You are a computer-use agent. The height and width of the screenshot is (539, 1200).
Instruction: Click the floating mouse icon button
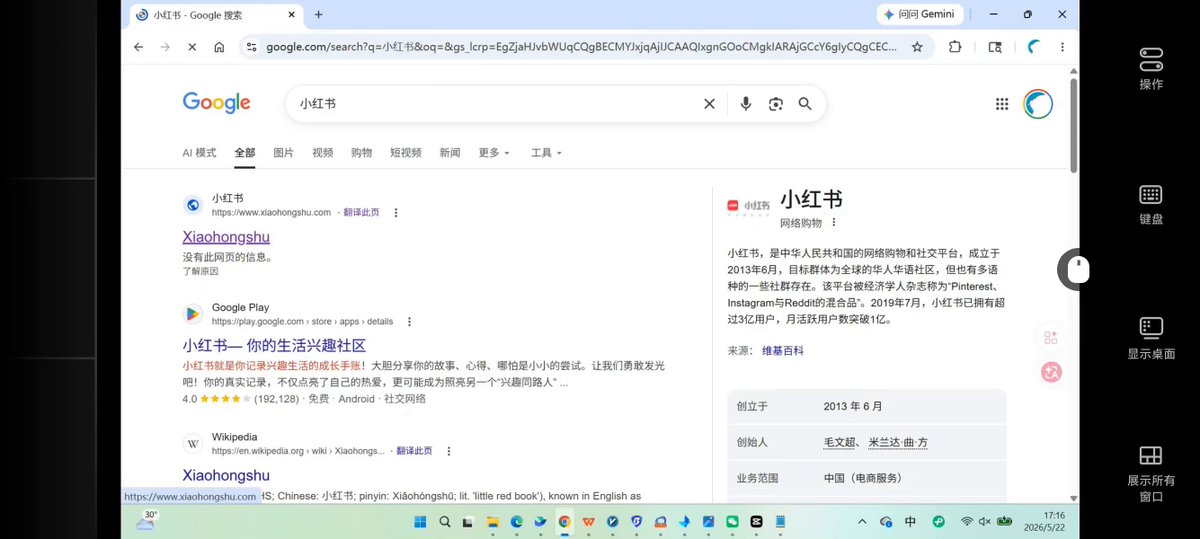pos(1077,269)
